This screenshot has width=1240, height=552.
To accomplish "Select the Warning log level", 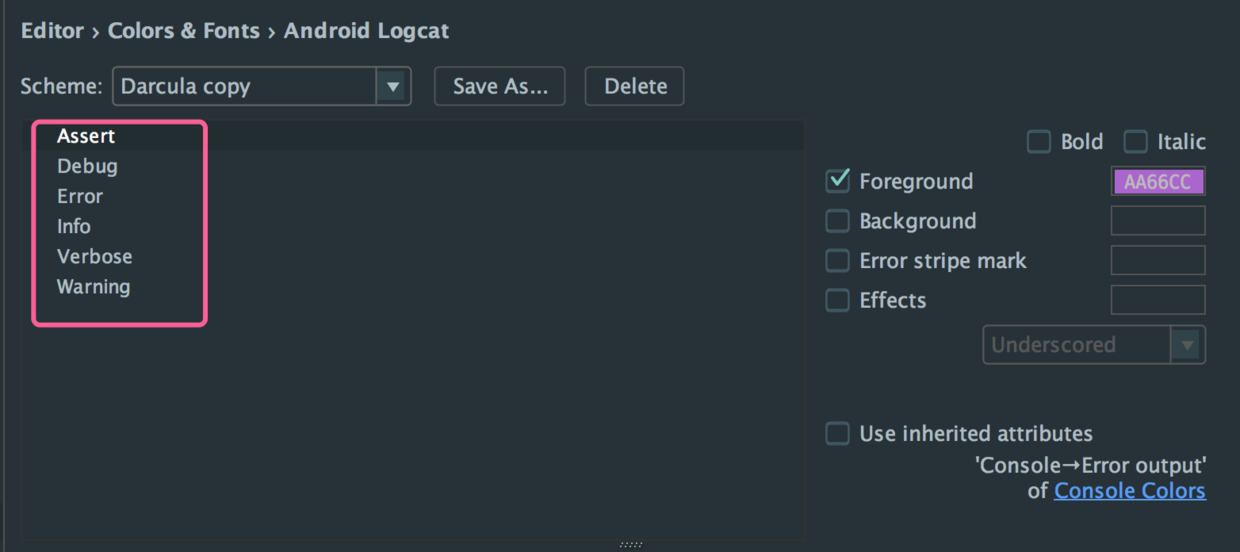I will tap(93, 286).
